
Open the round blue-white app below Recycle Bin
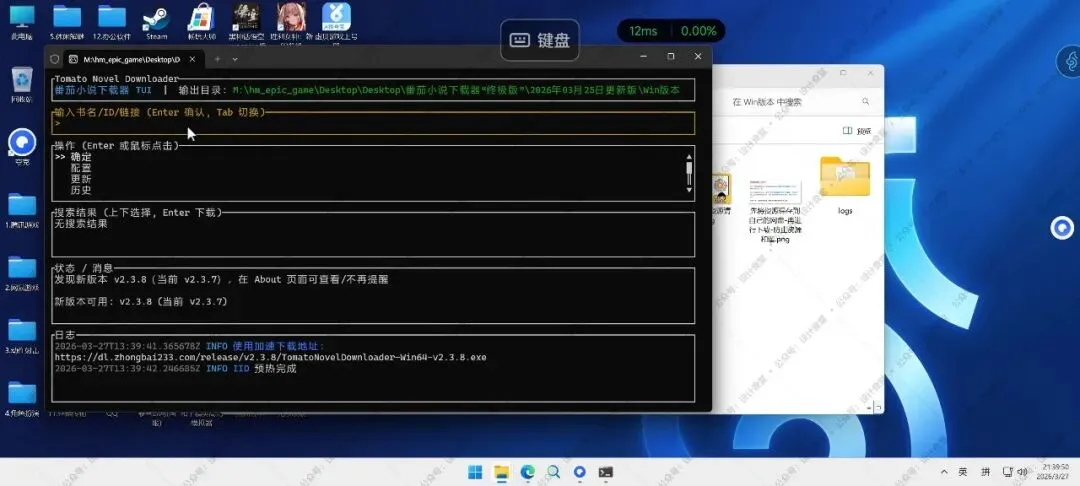click(x=22, y=147)
